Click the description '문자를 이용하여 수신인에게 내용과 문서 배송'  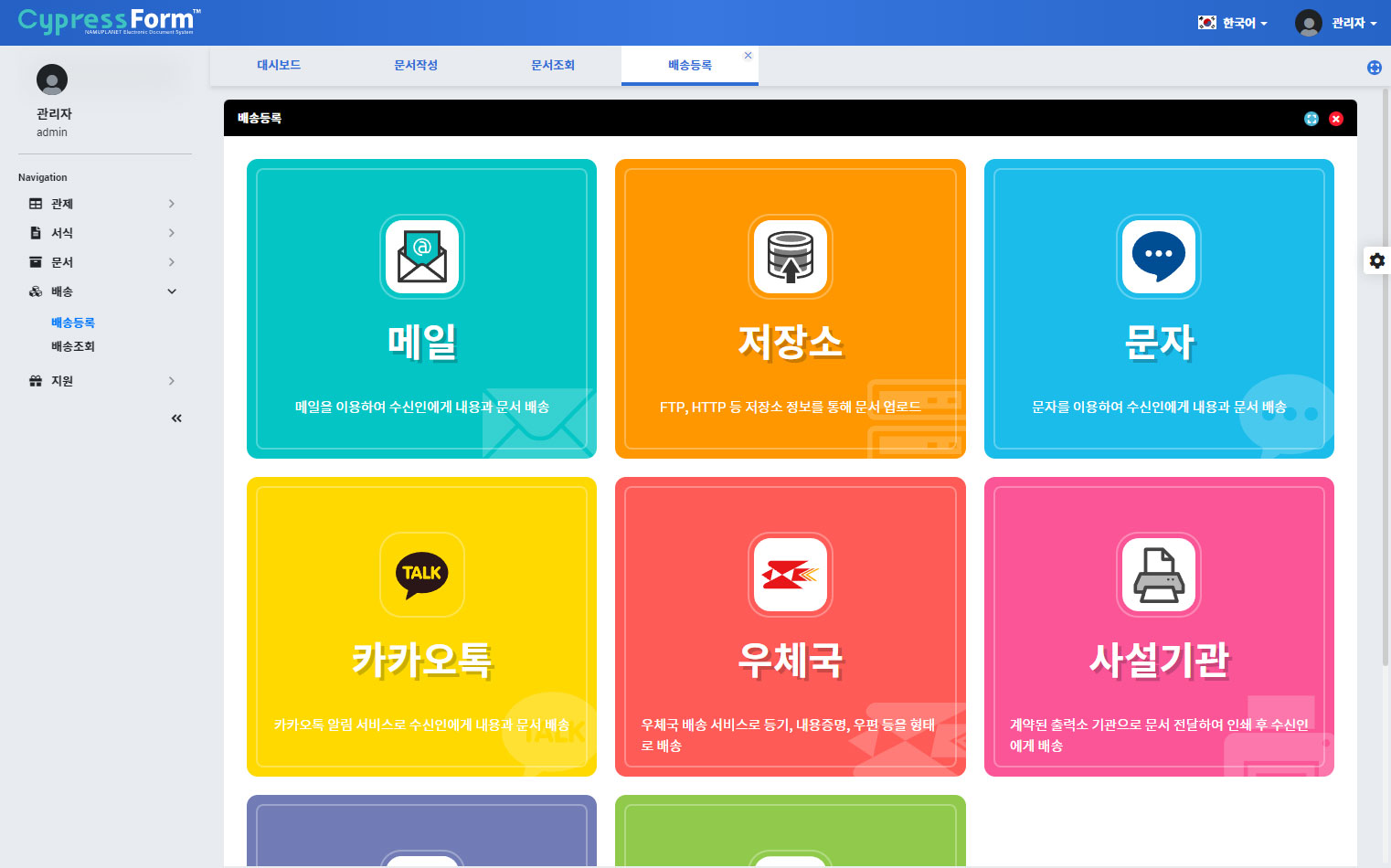pos(1159,407)
